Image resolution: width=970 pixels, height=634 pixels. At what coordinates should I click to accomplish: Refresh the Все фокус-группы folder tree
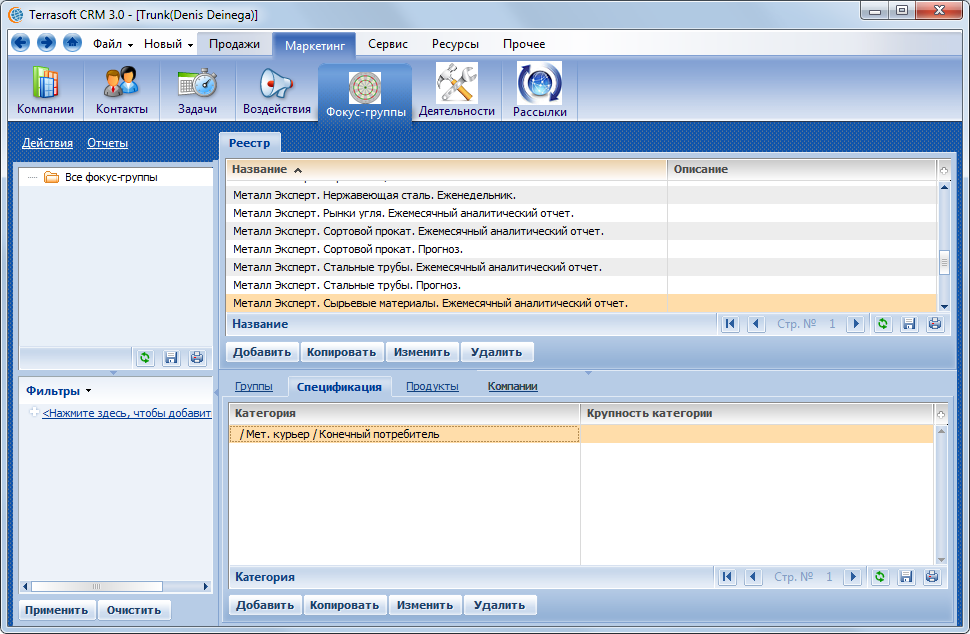click(145, 358)
